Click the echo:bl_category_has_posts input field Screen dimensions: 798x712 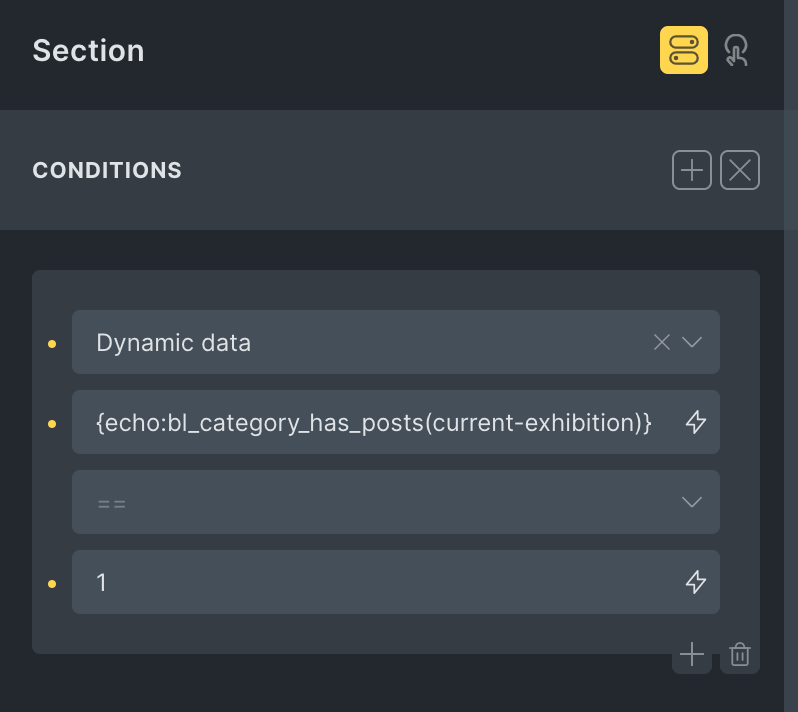(374, 422)
